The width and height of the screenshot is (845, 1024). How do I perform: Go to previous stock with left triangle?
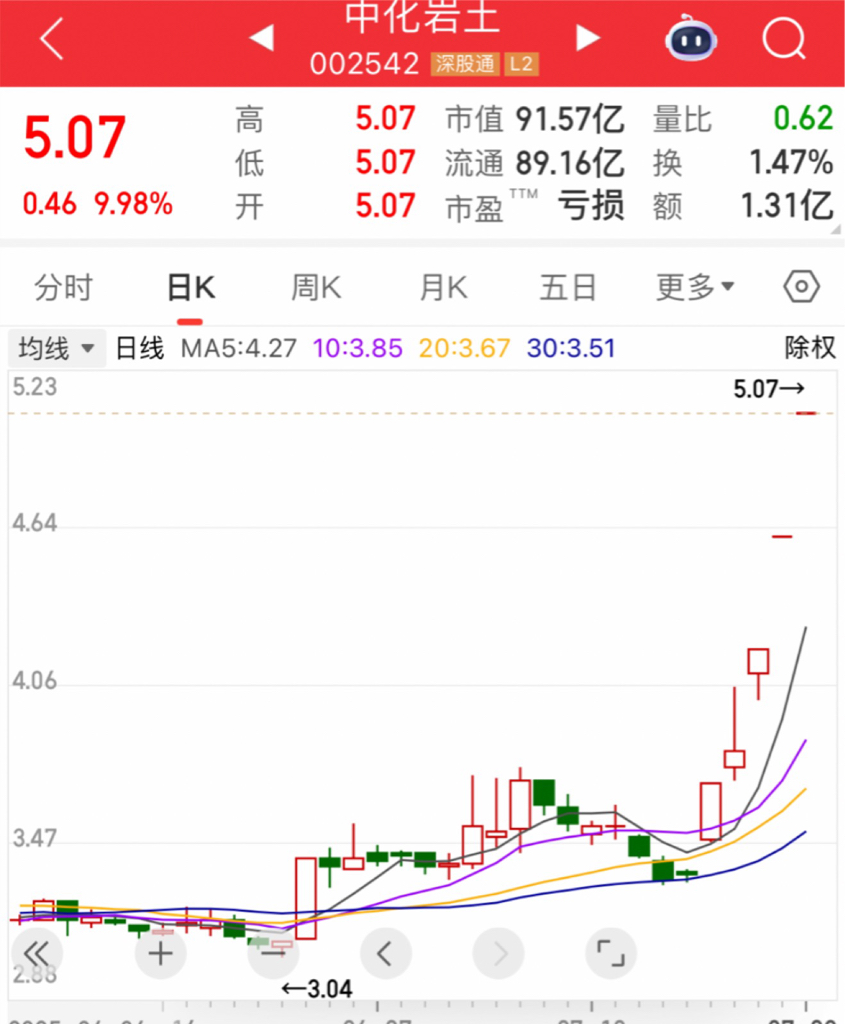click(262, 38)
